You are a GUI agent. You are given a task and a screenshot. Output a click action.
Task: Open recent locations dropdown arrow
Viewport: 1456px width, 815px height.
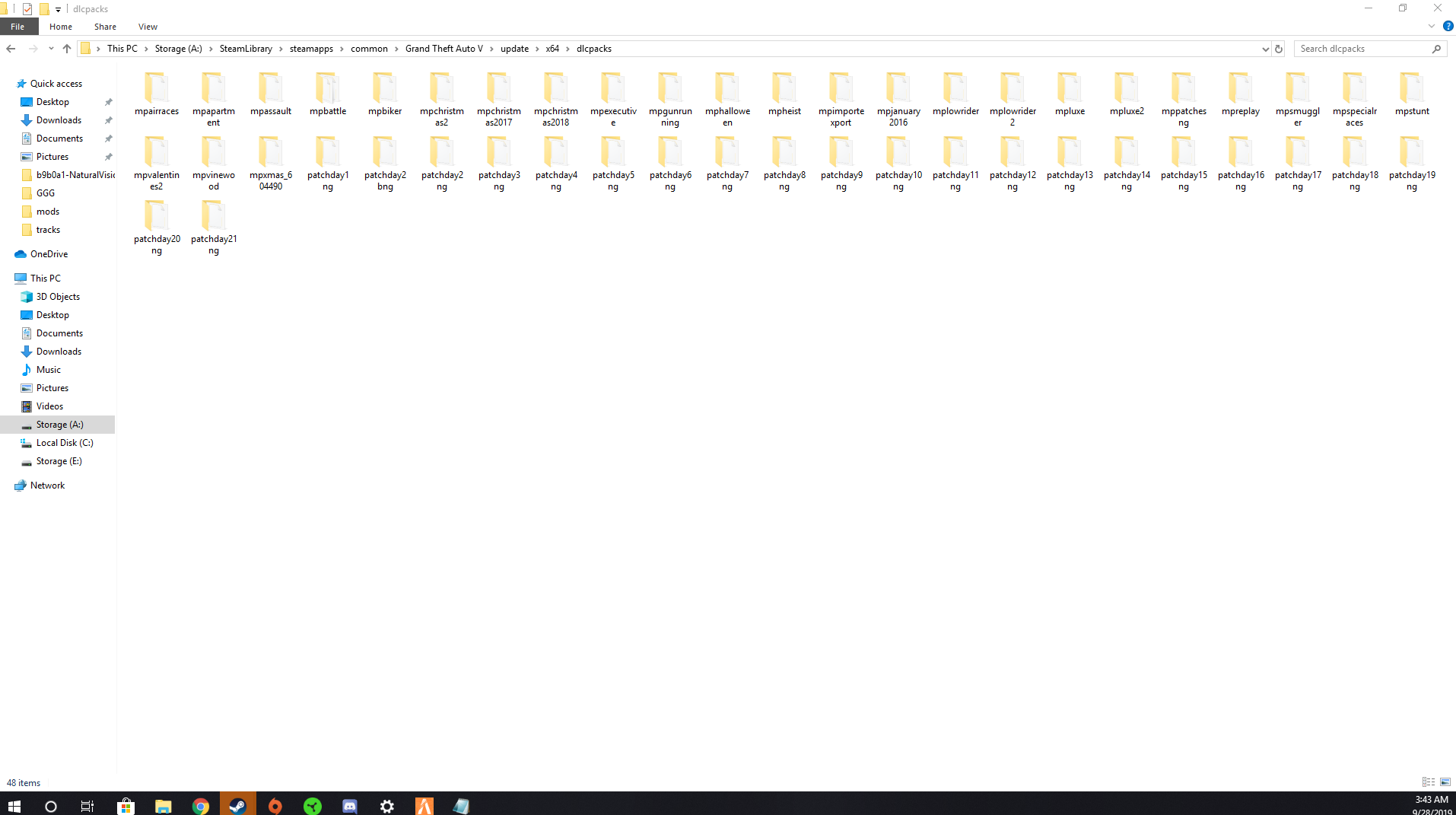click(x=50, y=49)
